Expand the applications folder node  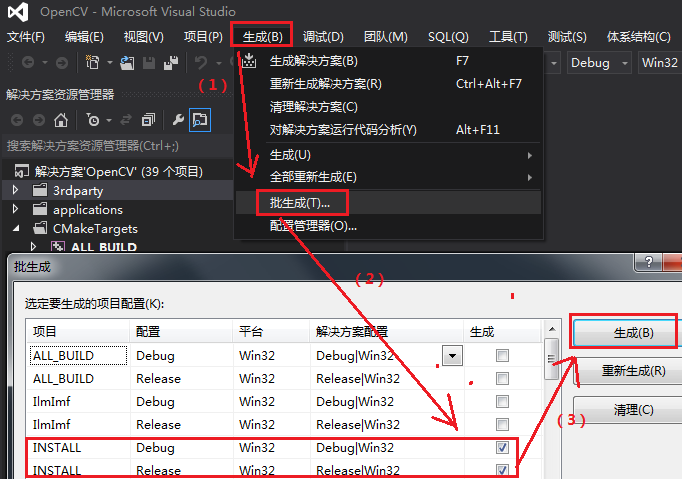click(x=15, y=209)
